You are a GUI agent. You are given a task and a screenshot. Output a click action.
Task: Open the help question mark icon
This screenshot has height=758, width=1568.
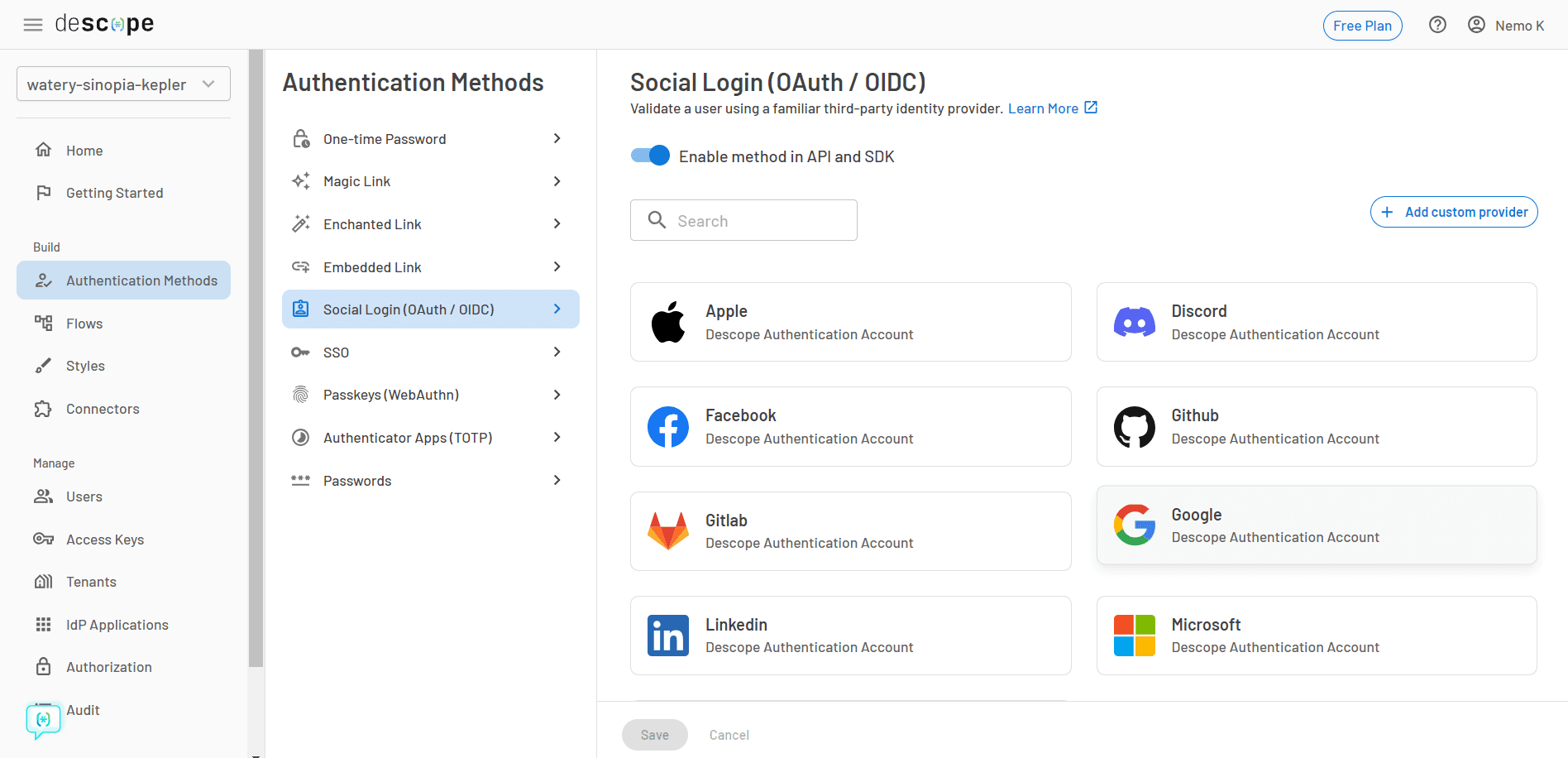(x=1437, y=25)
